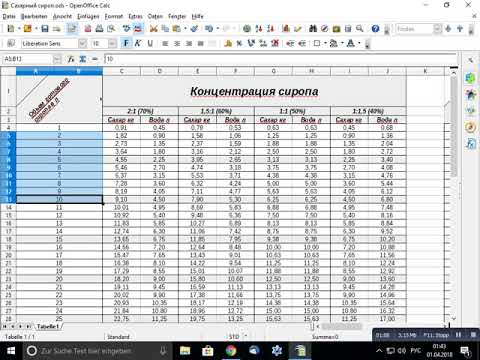Open Help with question mark icon

375,29
